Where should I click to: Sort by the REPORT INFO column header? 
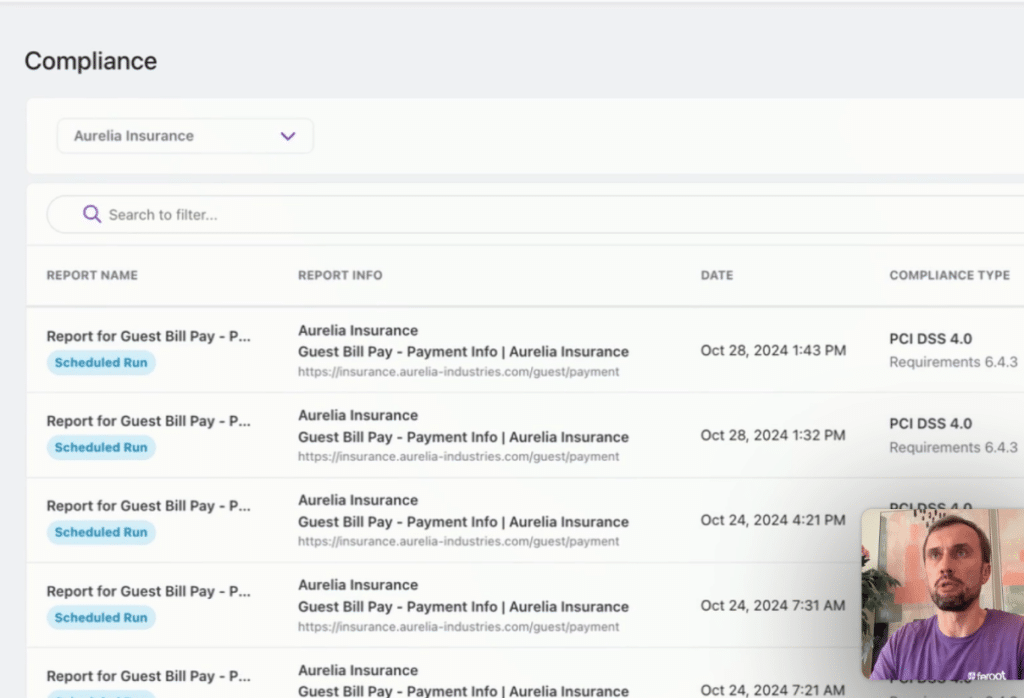tap(340, 276)
